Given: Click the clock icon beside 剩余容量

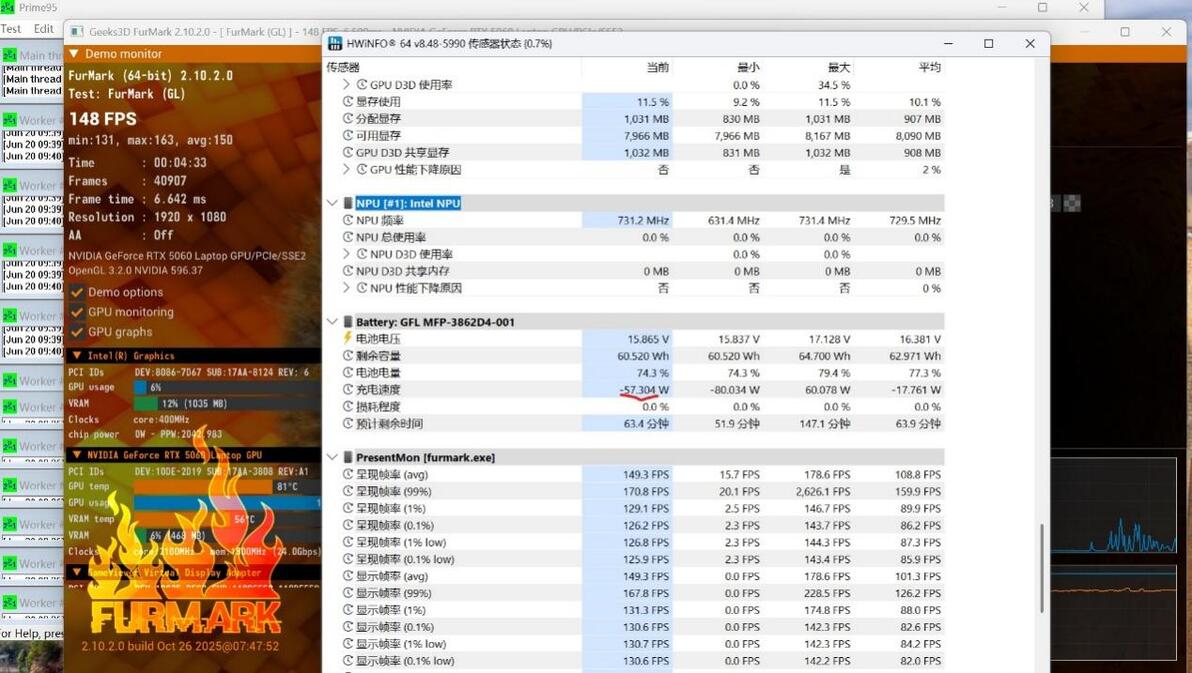Looking at the screenshot, I should (348, 356).
